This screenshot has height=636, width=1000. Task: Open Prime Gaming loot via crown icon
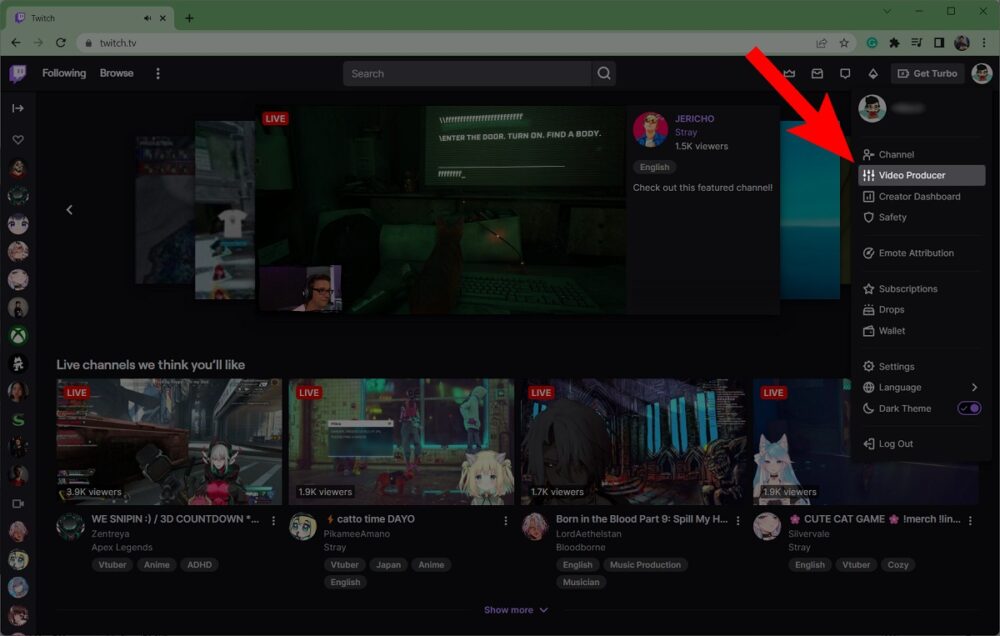[x=789, y=73]
